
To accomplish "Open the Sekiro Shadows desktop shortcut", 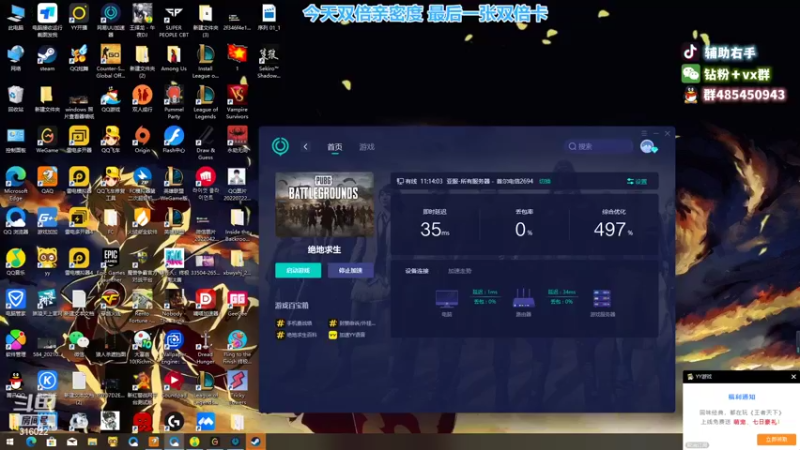I will coord(269,61).
